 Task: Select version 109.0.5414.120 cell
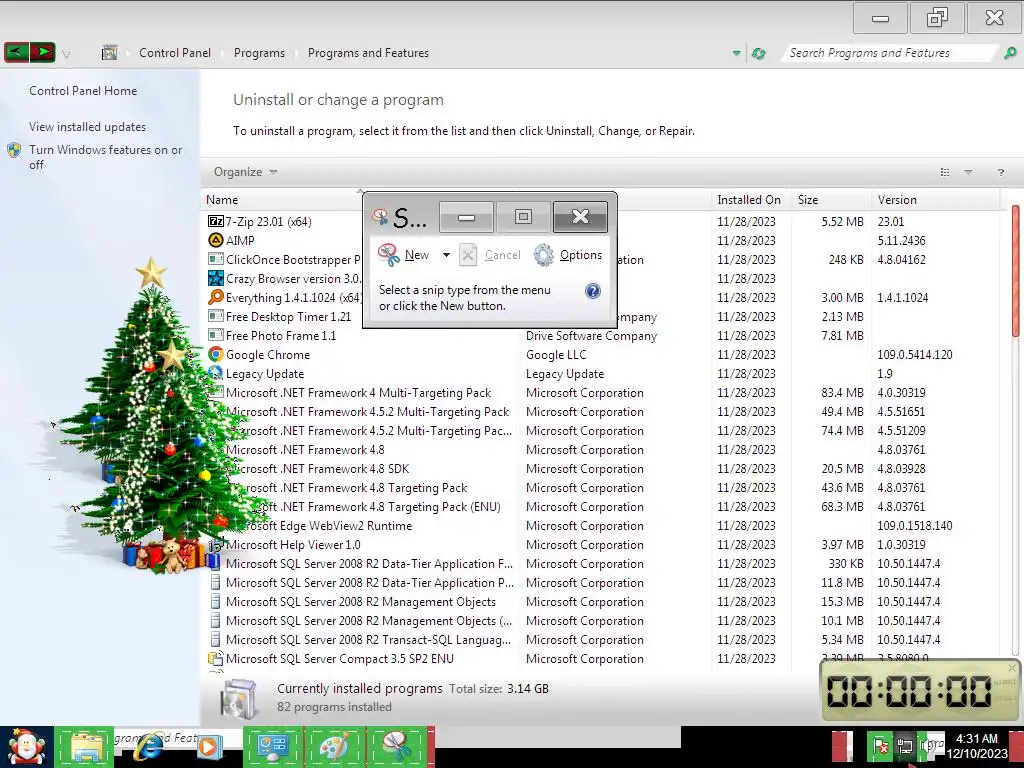click(915, 355)
